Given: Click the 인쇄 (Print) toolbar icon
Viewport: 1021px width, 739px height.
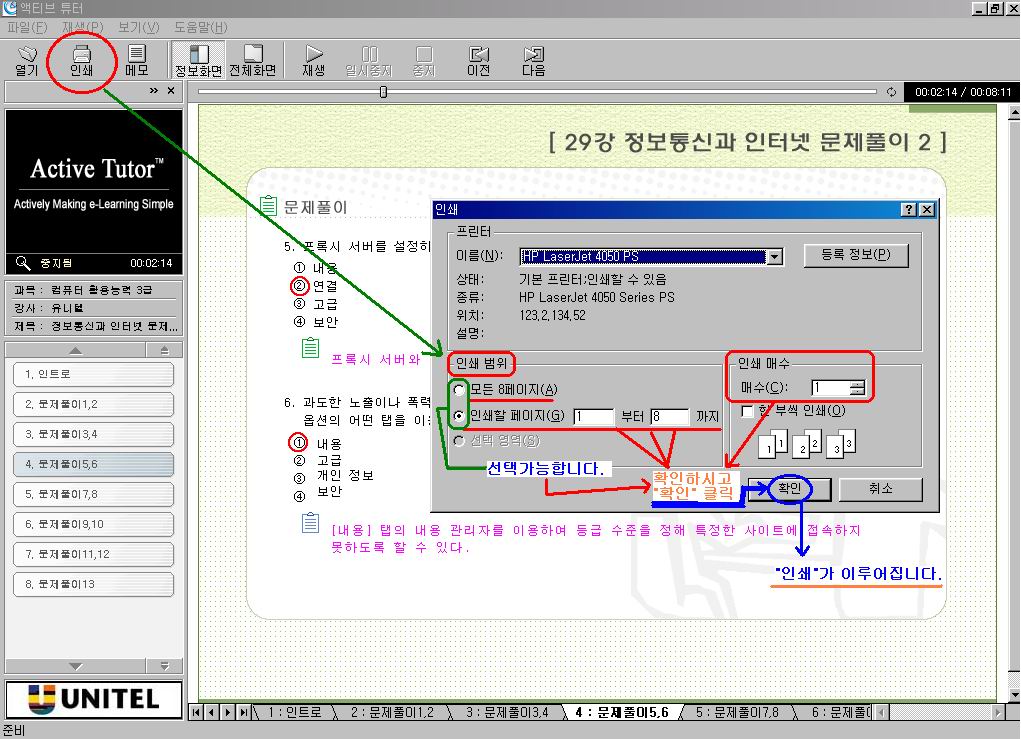Looking at the screenshot, I should (x=81, y=60).
